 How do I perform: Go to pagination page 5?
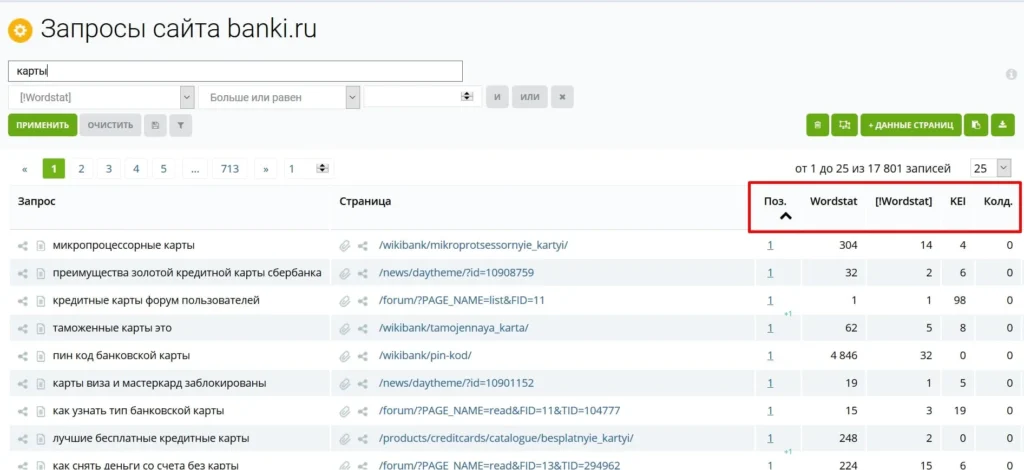(x=163, y=168)
